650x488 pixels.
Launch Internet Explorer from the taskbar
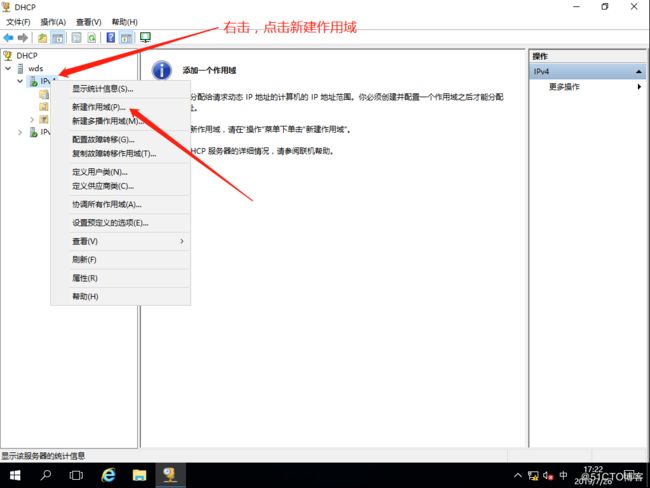click(108, 475)
